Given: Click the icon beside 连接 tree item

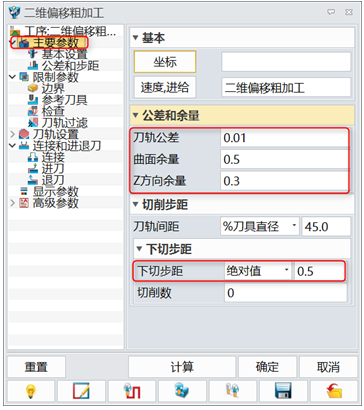Looking at the screenshot, I should point(33,157).
